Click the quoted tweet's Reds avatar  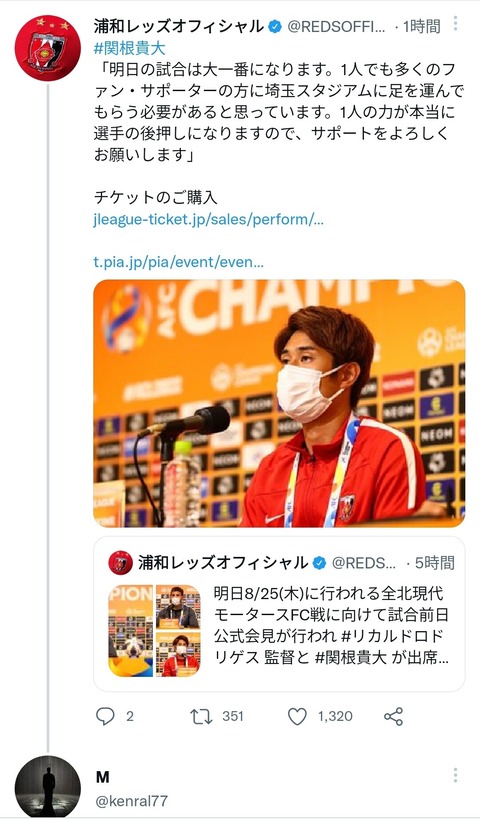coord(120,563)
